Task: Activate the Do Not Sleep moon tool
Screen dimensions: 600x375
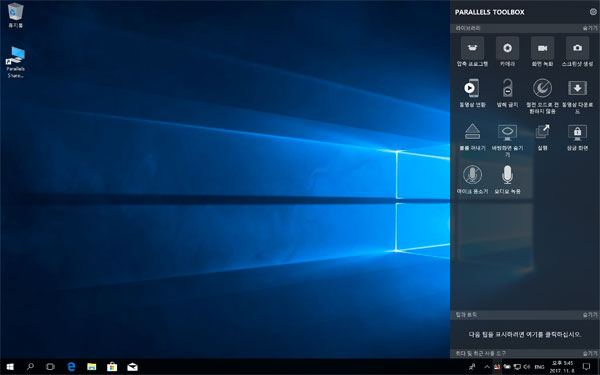Action: point(542,96)
